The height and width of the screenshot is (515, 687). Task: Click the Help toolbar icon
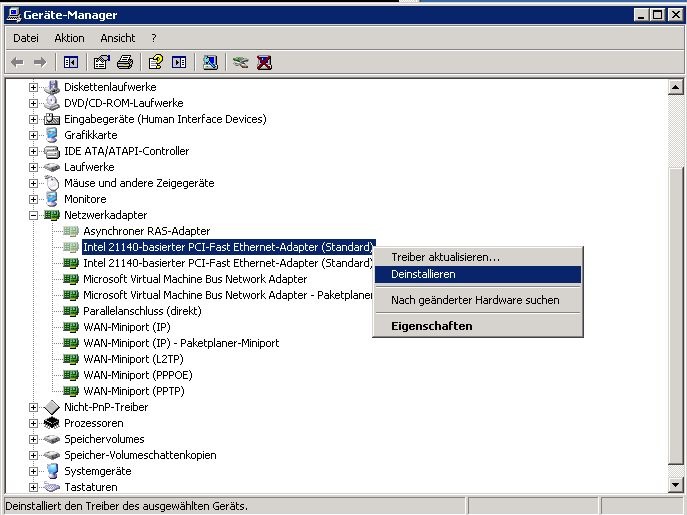[156, 62]
